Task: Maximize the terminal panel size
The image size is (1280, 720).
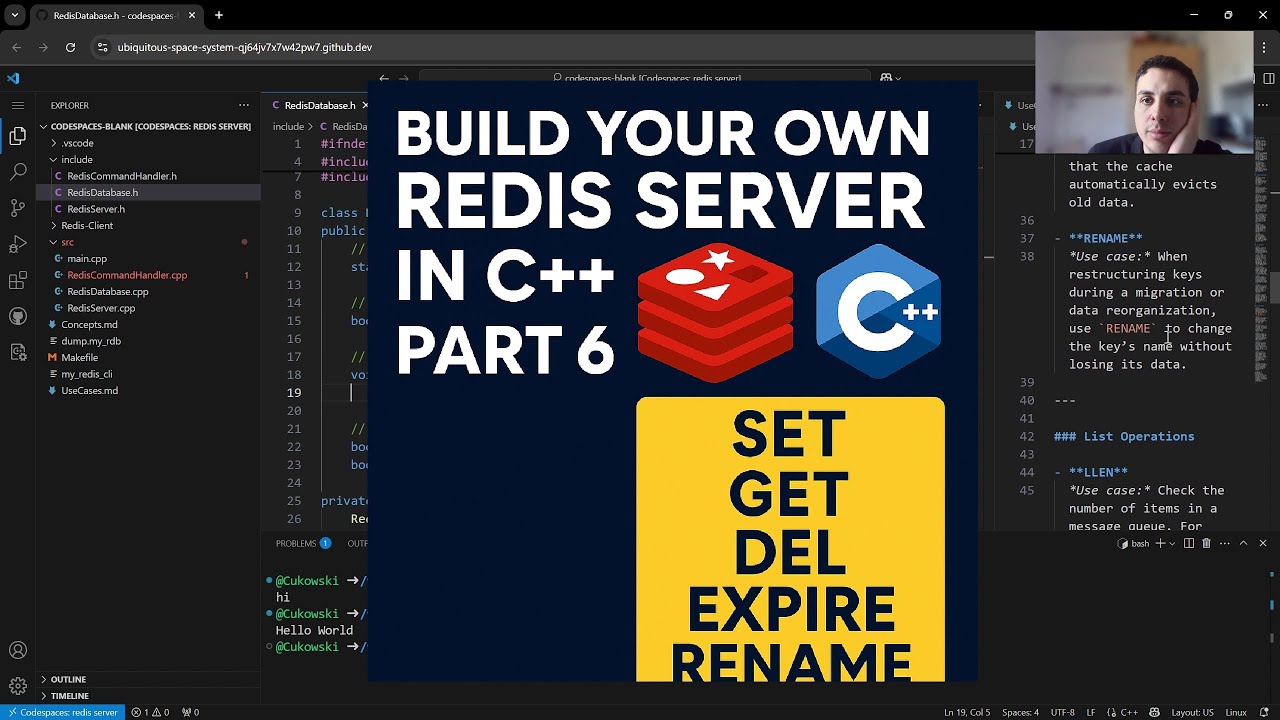Action: tap(1243, 543)
